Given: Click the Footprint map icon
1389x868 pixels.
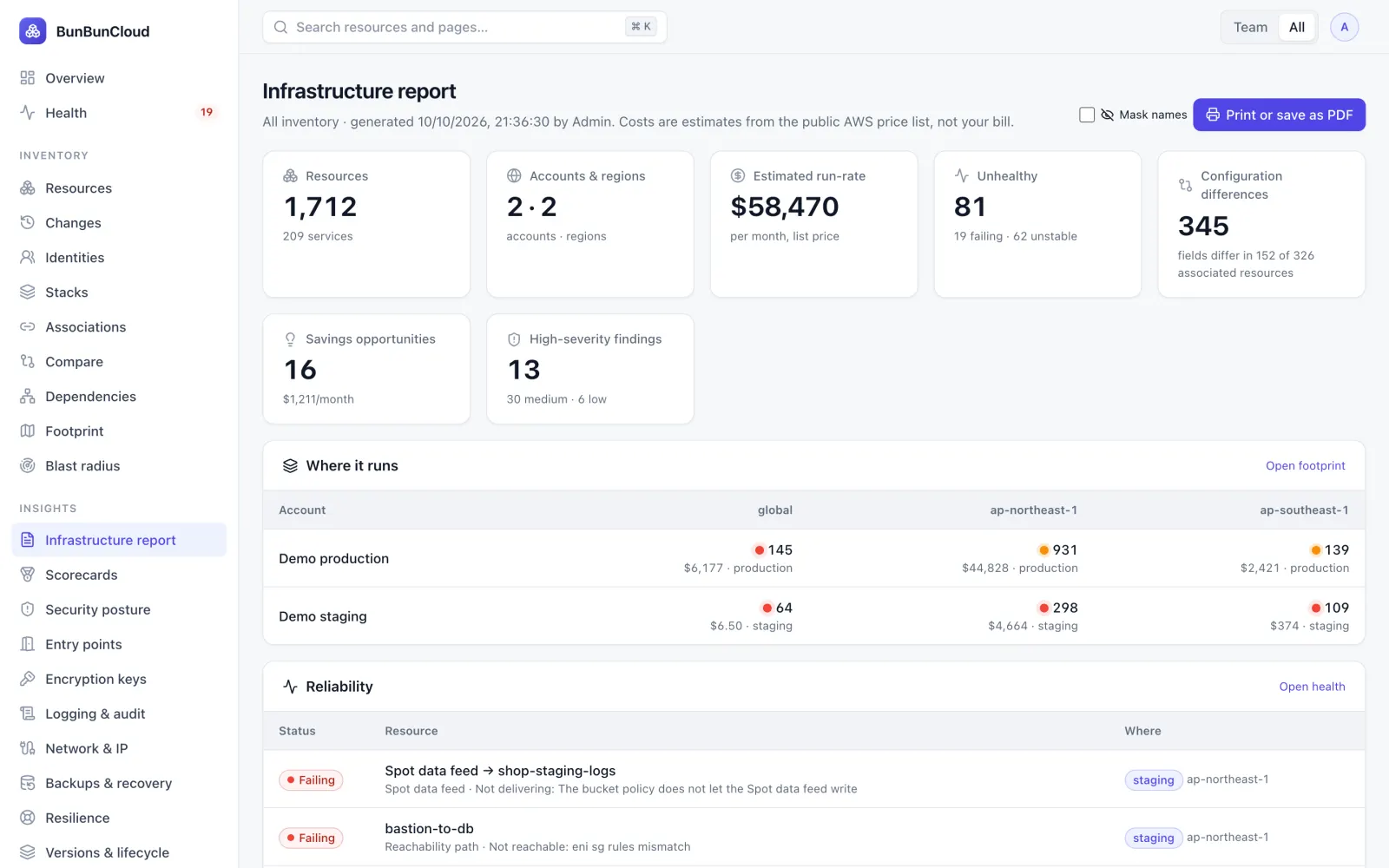Looking at the screenshot, I should pyautogui.click(x=28, y=431).
